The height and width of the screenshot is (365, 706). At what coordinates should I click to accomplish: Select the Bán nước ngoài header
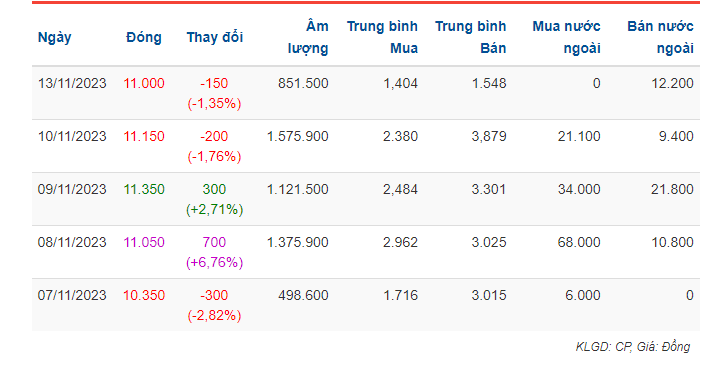tap(661, 37)
